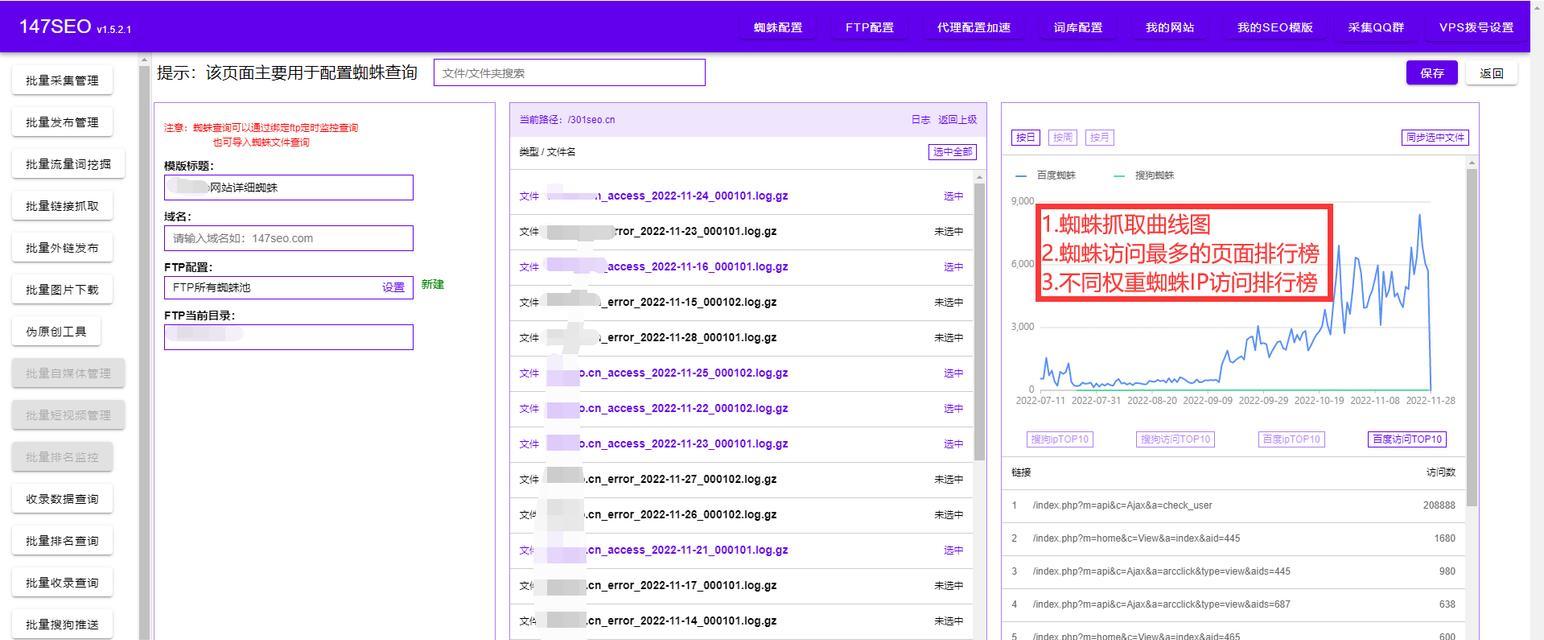Click the 域名 input field
This screenshot has height=640, width=1544.
(288, 238)
